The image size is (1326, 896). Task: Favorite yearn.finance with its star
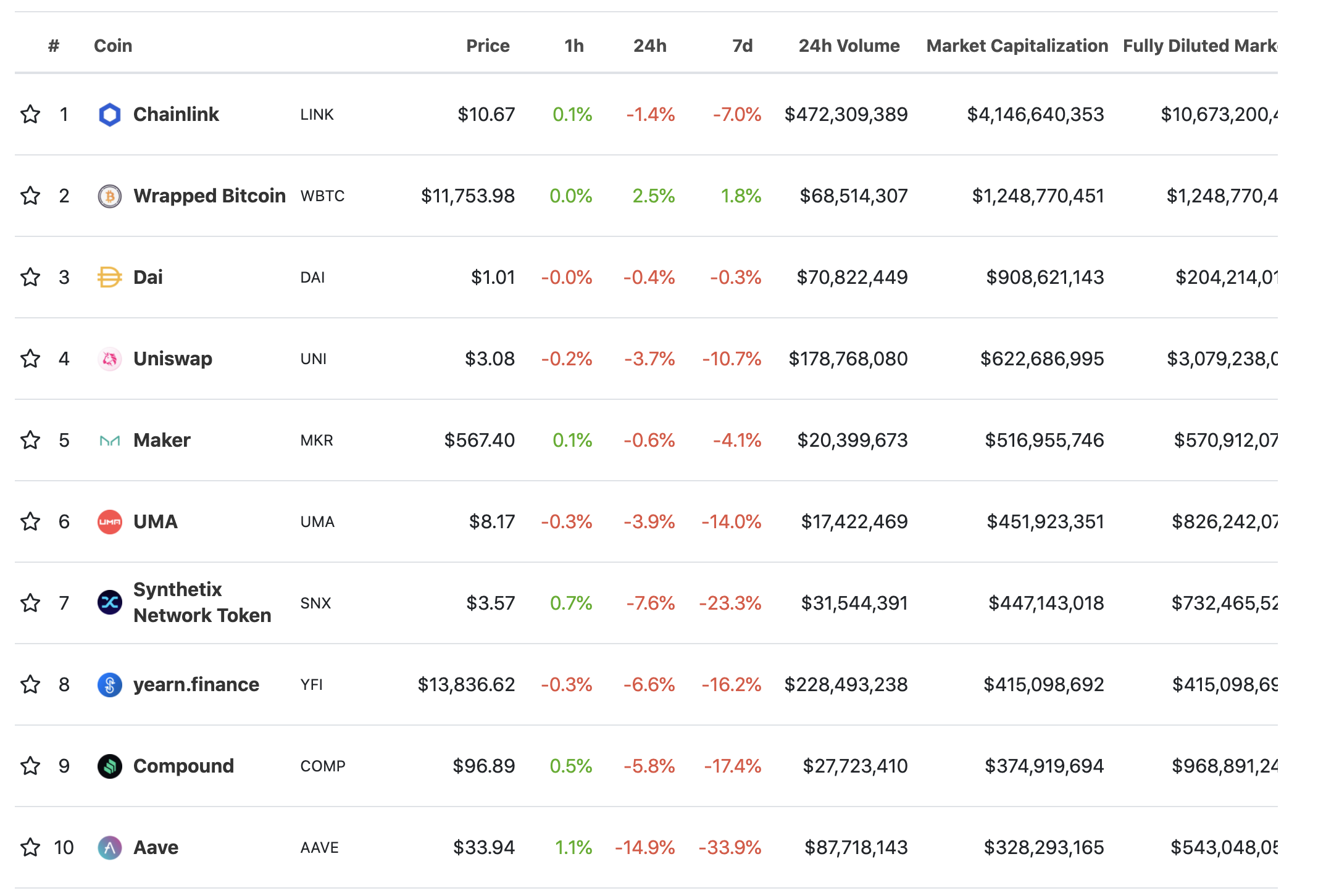pos(30,684)
